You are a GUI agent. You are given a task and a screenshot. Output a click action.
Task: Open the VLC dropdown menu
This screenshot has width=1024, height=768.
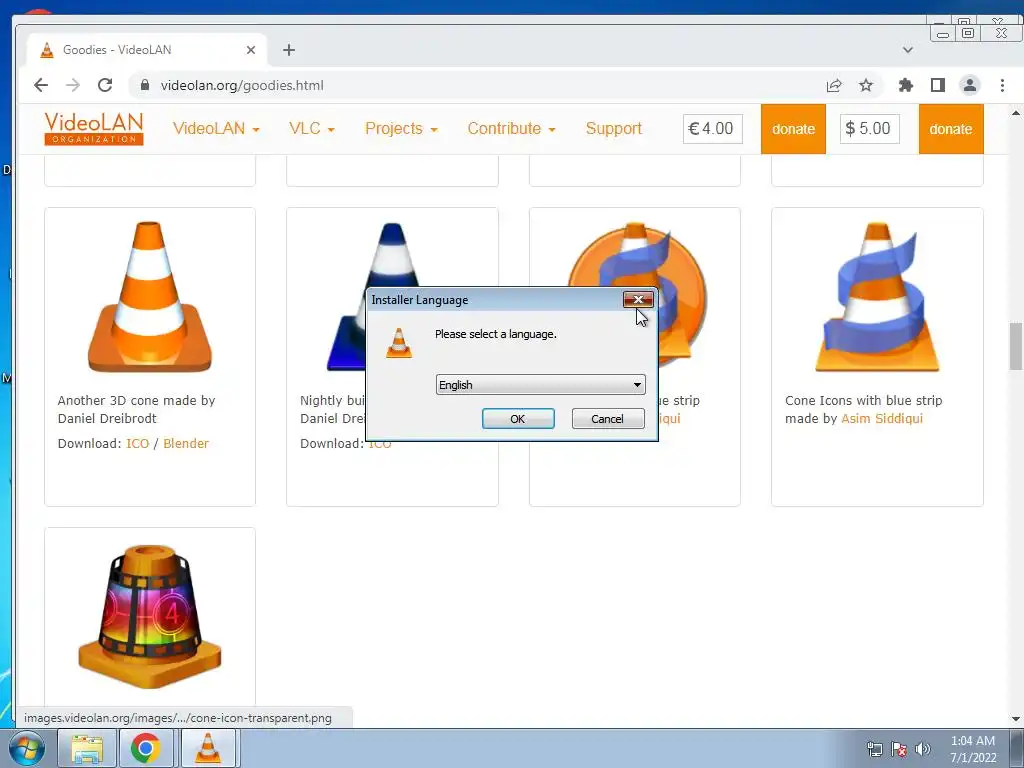tap(312, 129)
